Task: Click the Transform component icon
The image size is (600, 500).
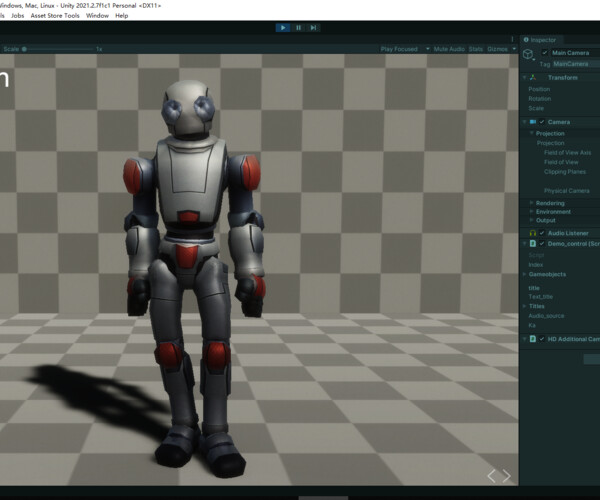Action: click(x=533, y=77)
